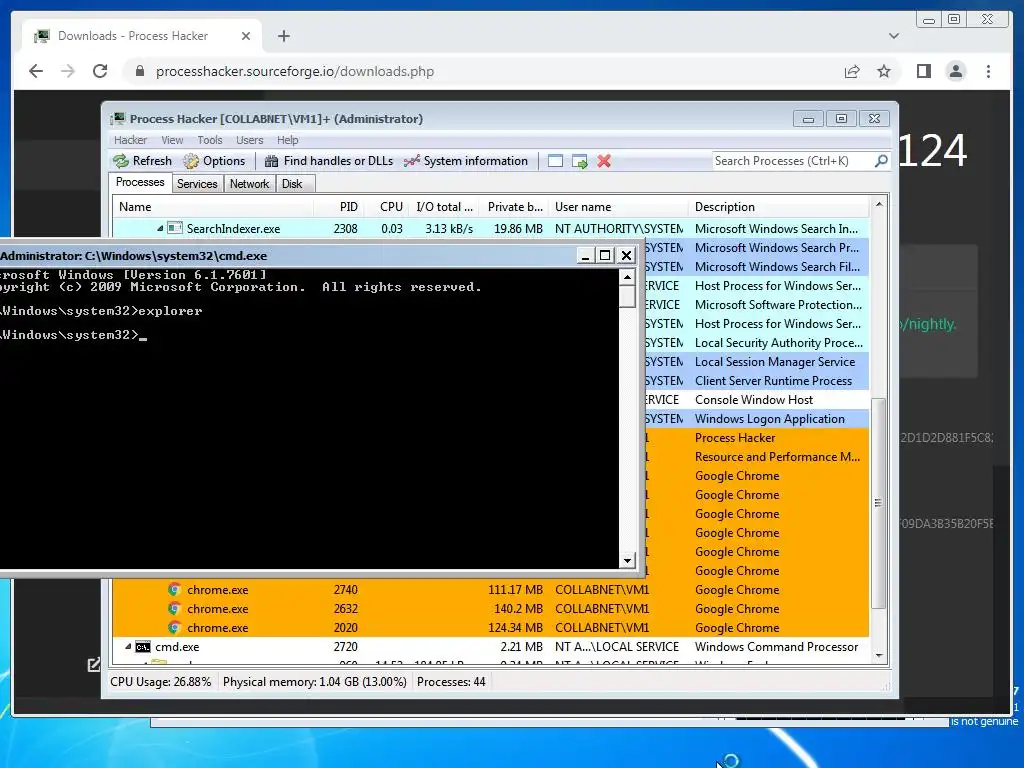1024x768 pixels.
Task: Click Find handles or DLLs
Action: (x=328, y=161)
